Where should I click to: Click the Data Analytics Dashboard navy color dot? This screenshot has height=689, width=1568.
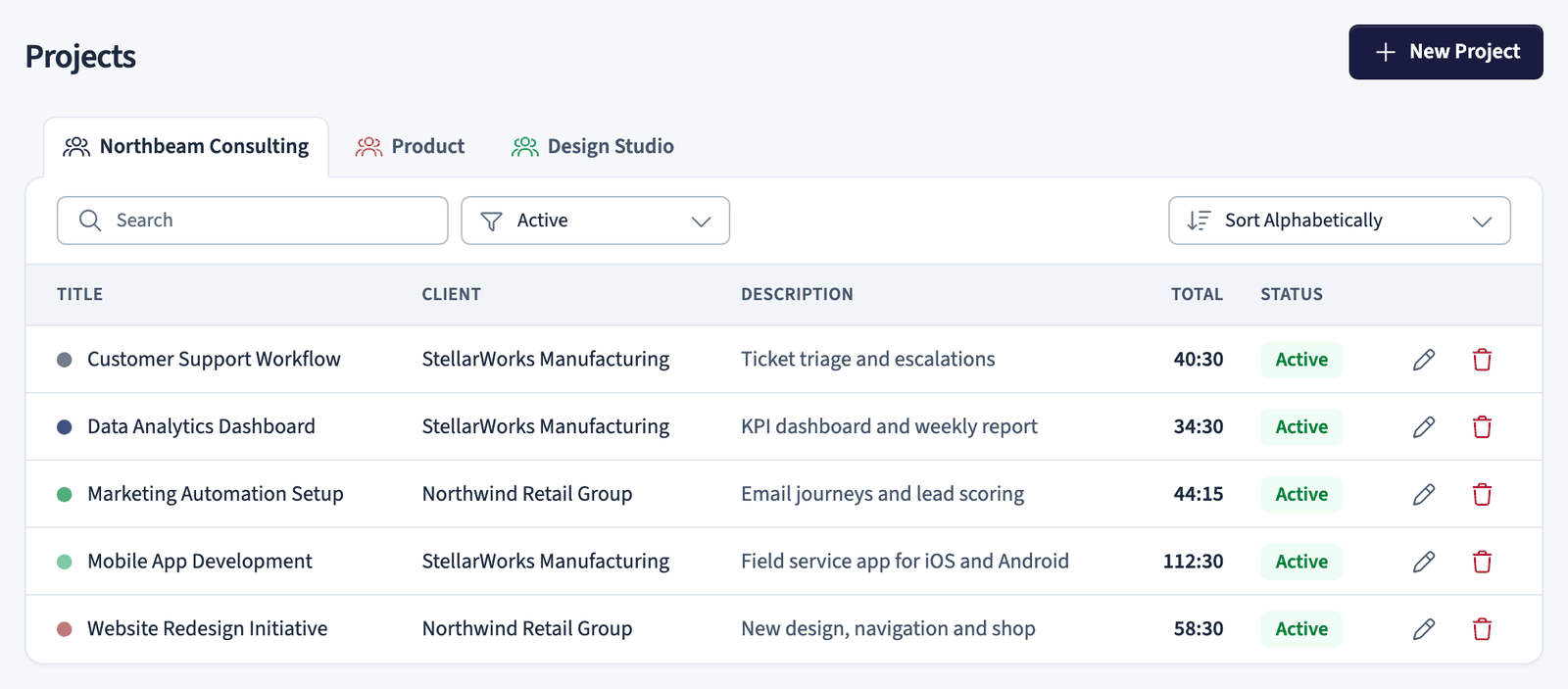pyautogui.click(x=65, y=426)
